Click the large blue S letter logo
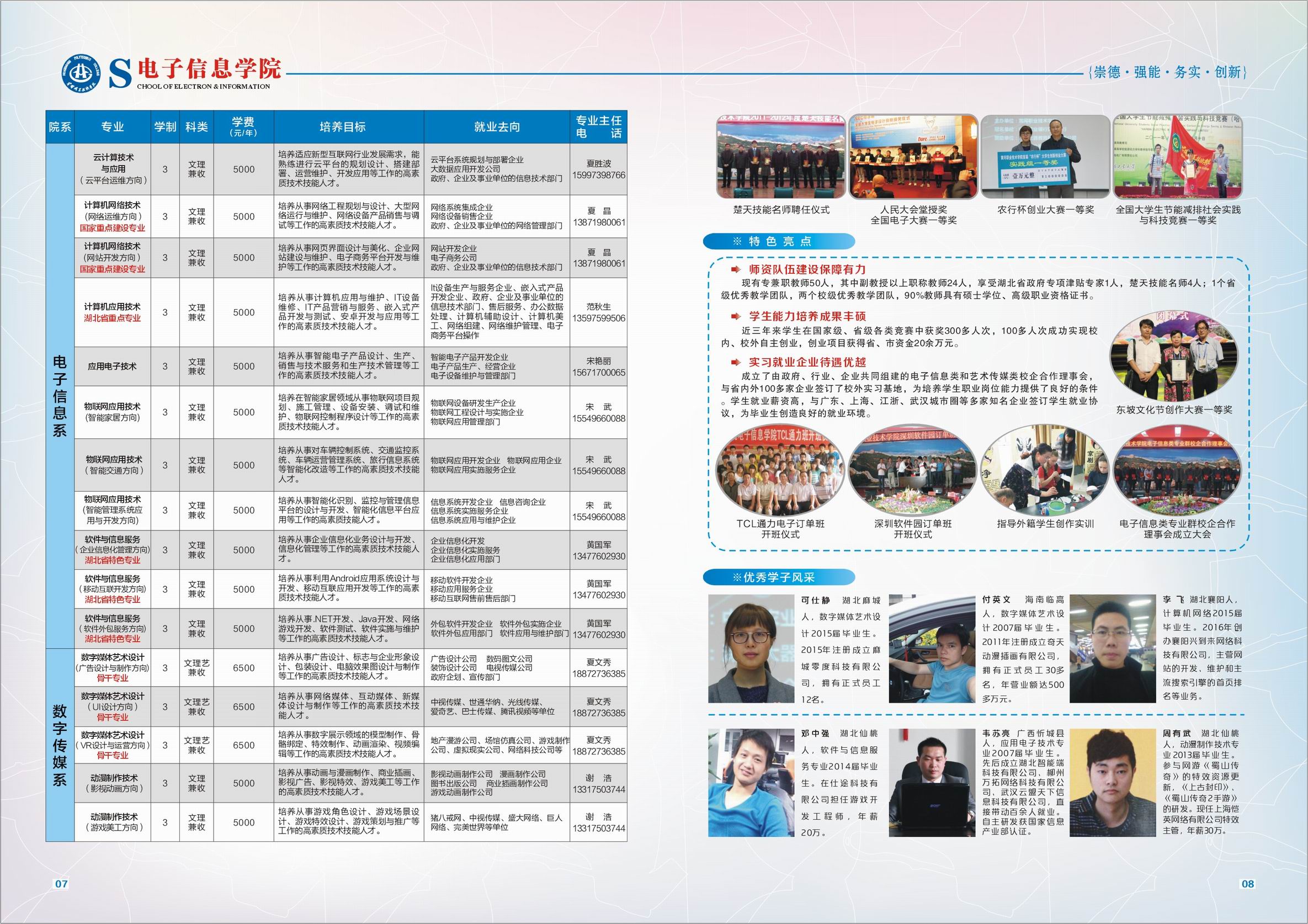The height and width of the screenshot is (924, 1308). [x=120, y=75]
